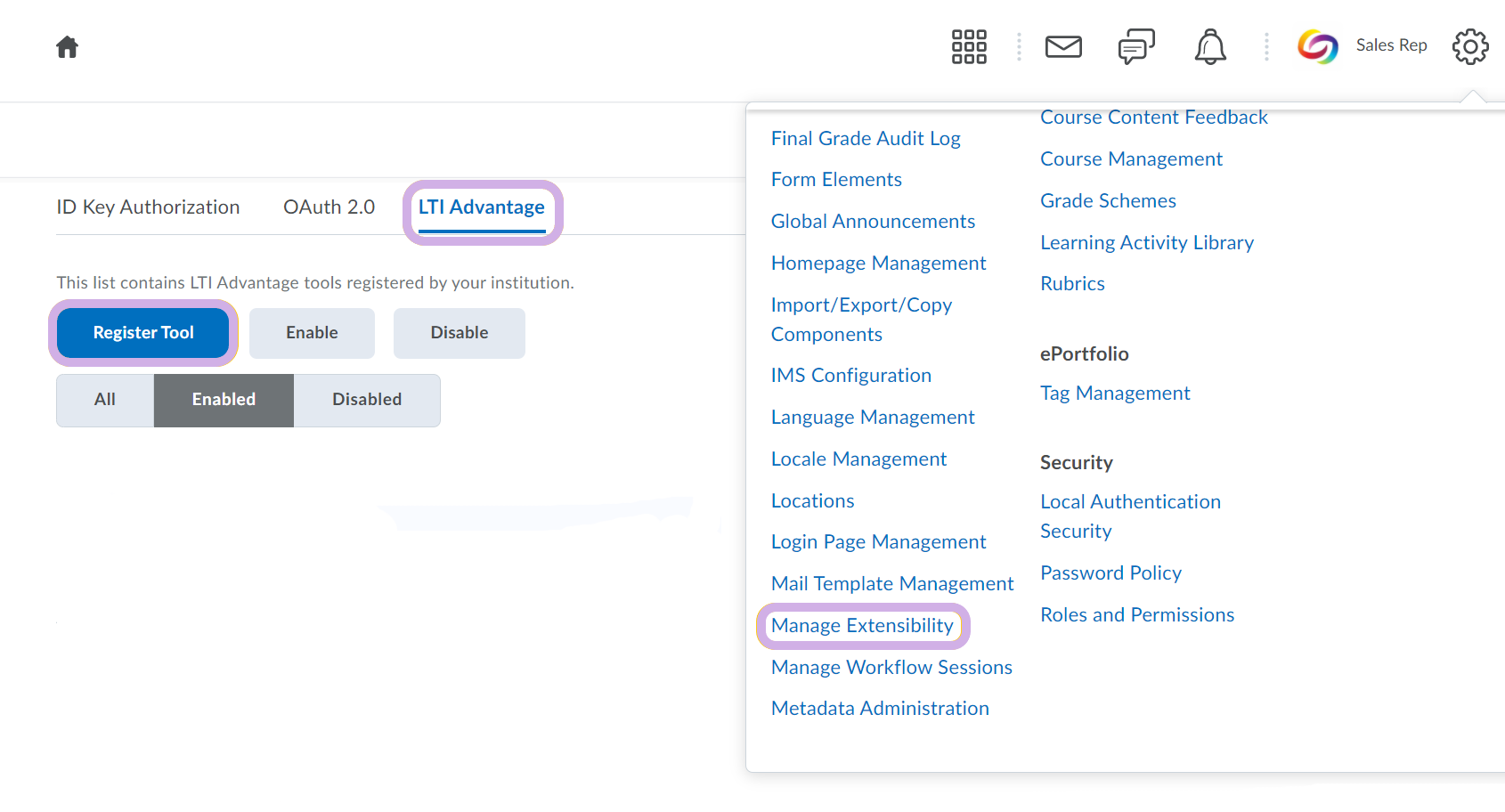
Task: Open the ID Key Authorization tab
Action: click(148, 207)
